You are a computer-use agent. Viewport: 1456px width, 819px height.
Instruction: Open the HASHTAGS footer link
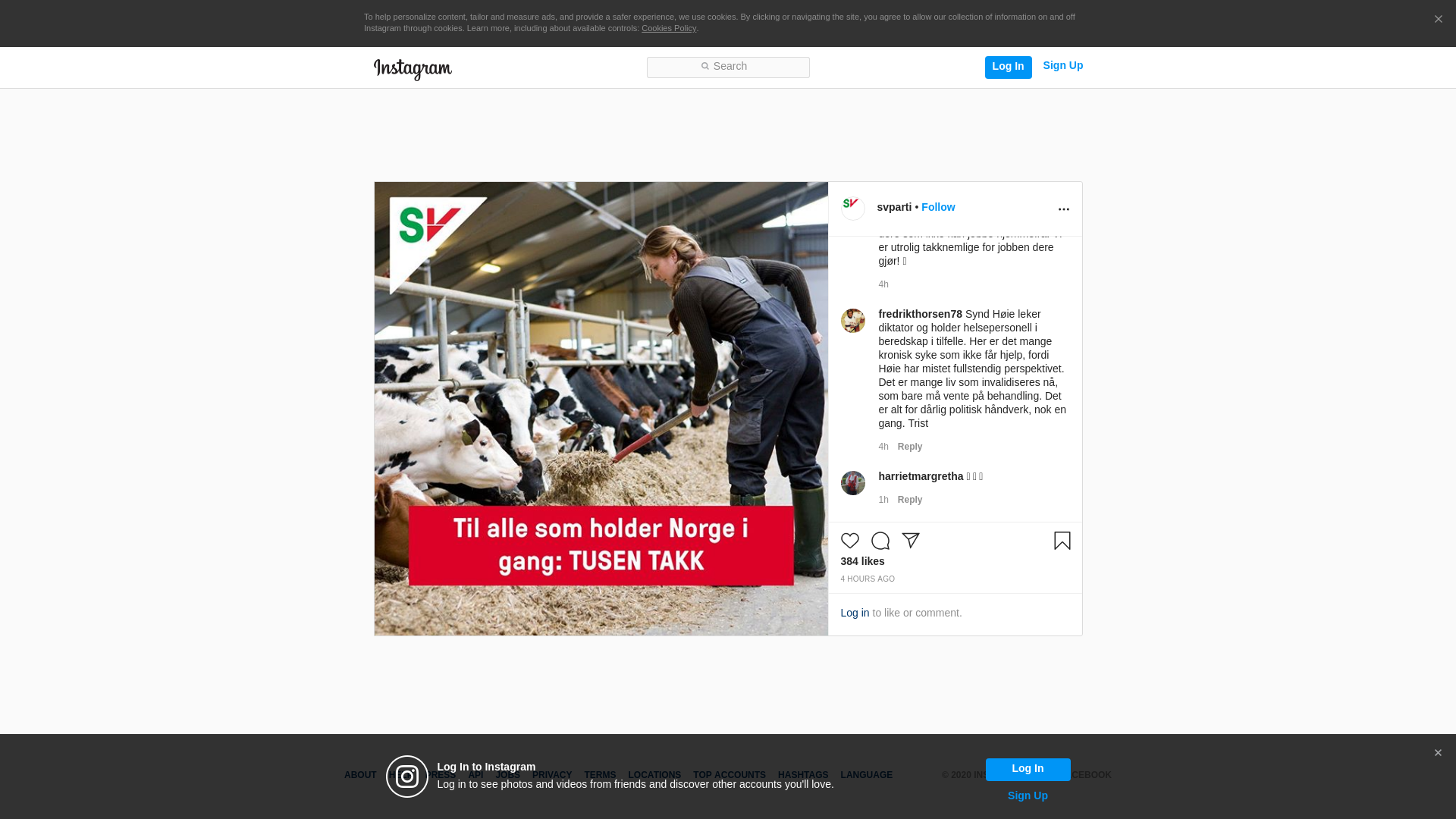click(802, 775)
